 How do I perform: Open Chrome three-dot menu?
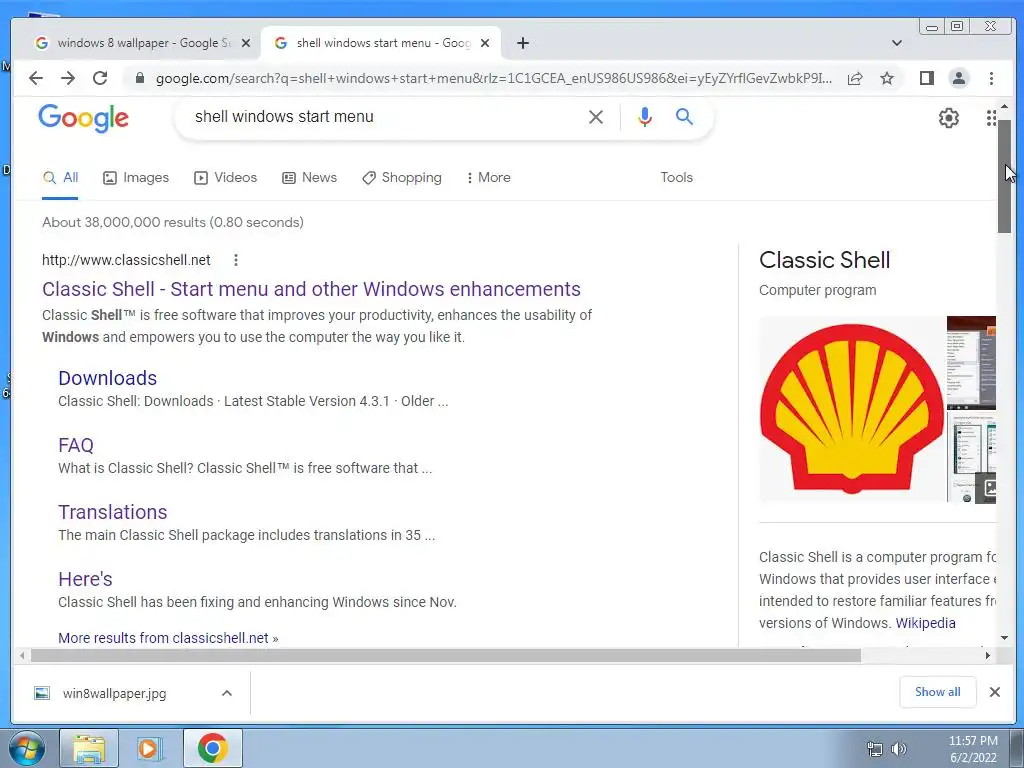point(991,78)
